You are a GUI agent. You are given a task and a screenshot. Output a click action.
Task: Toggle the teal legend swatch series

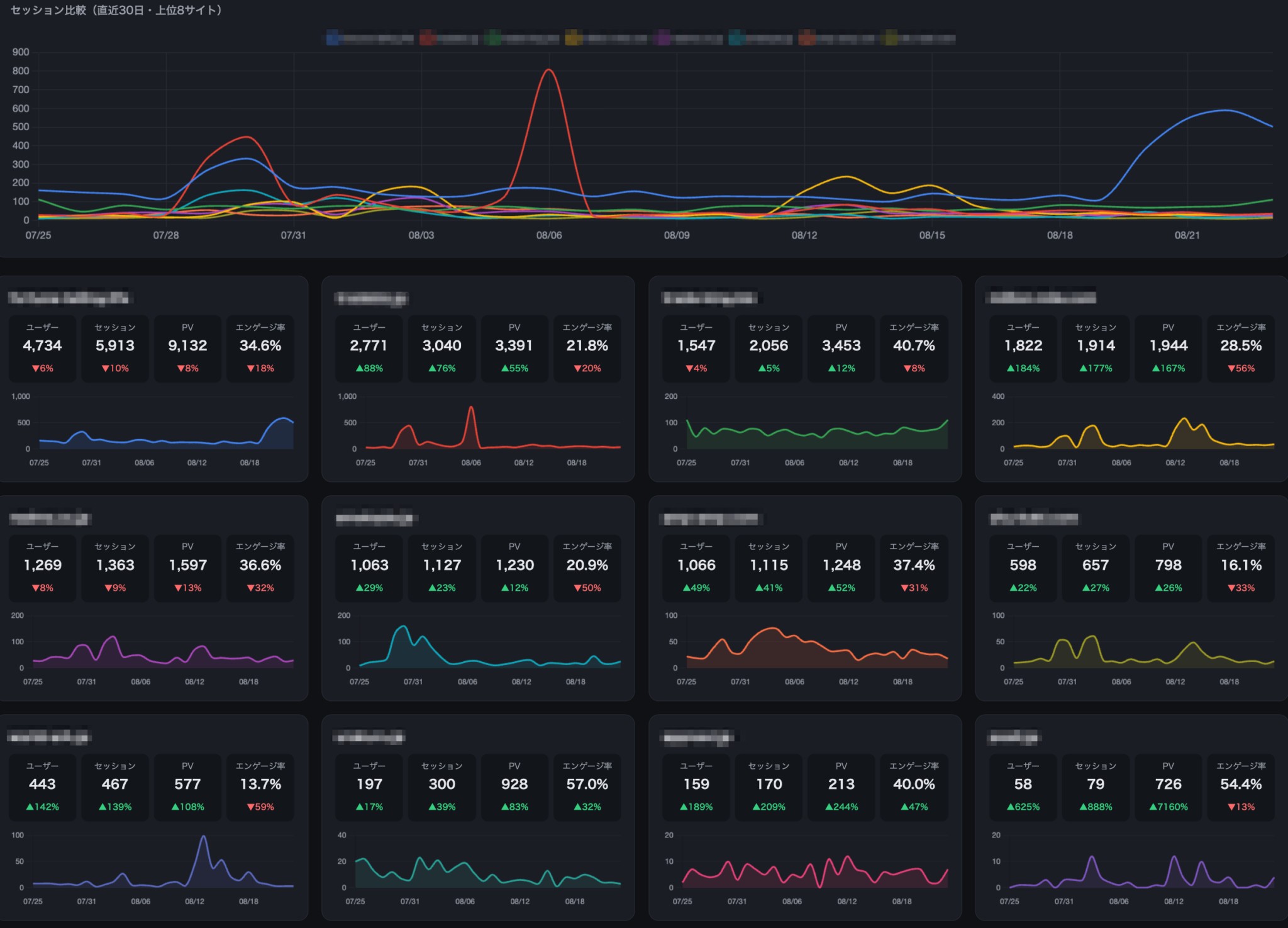[x=736, y=38]
